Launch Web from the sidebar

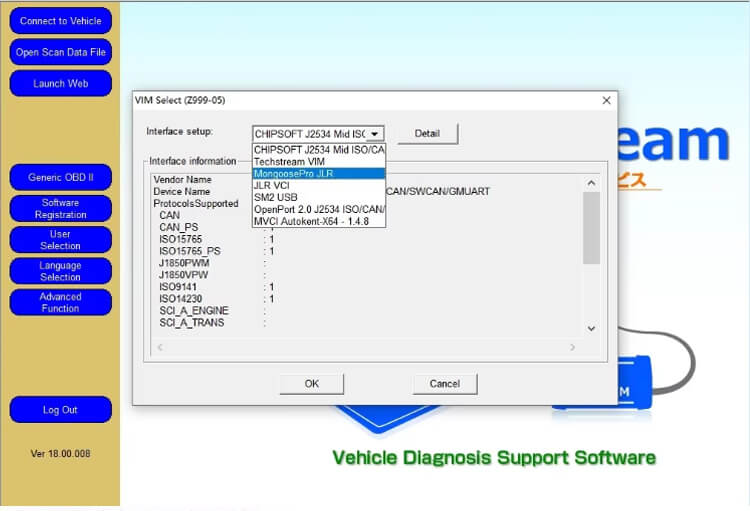(60, 84)
